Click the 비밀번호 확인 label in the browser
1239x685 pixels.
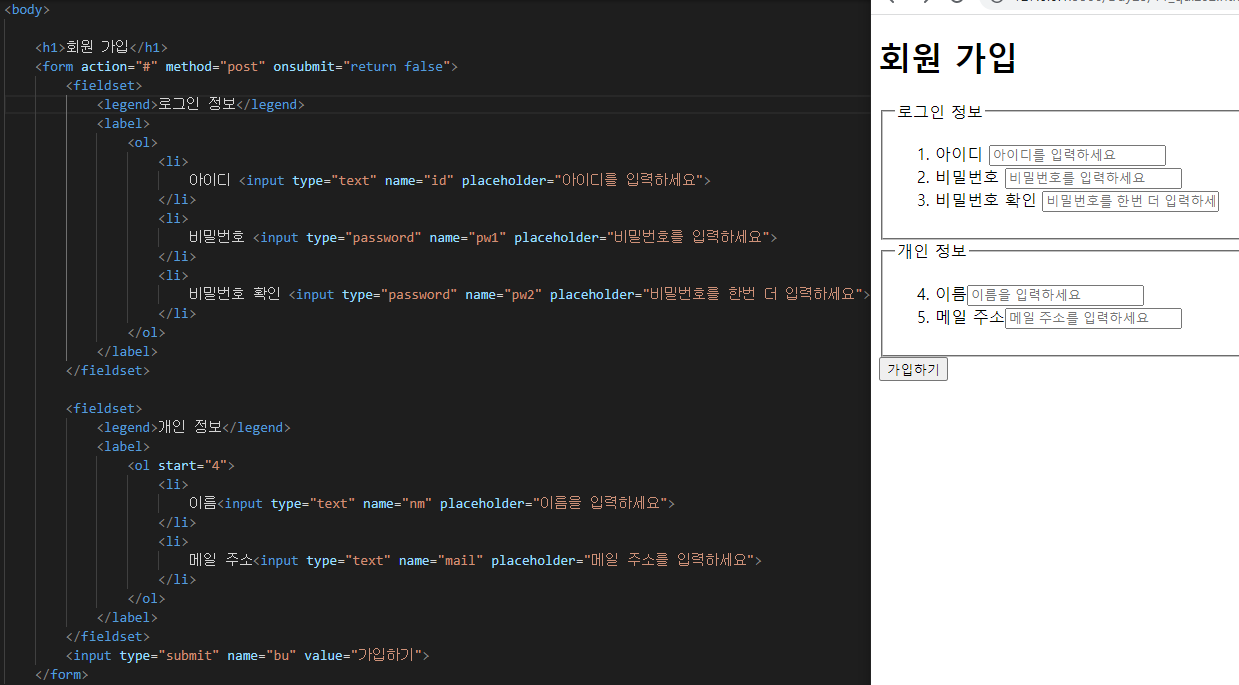tap(986, 200)
